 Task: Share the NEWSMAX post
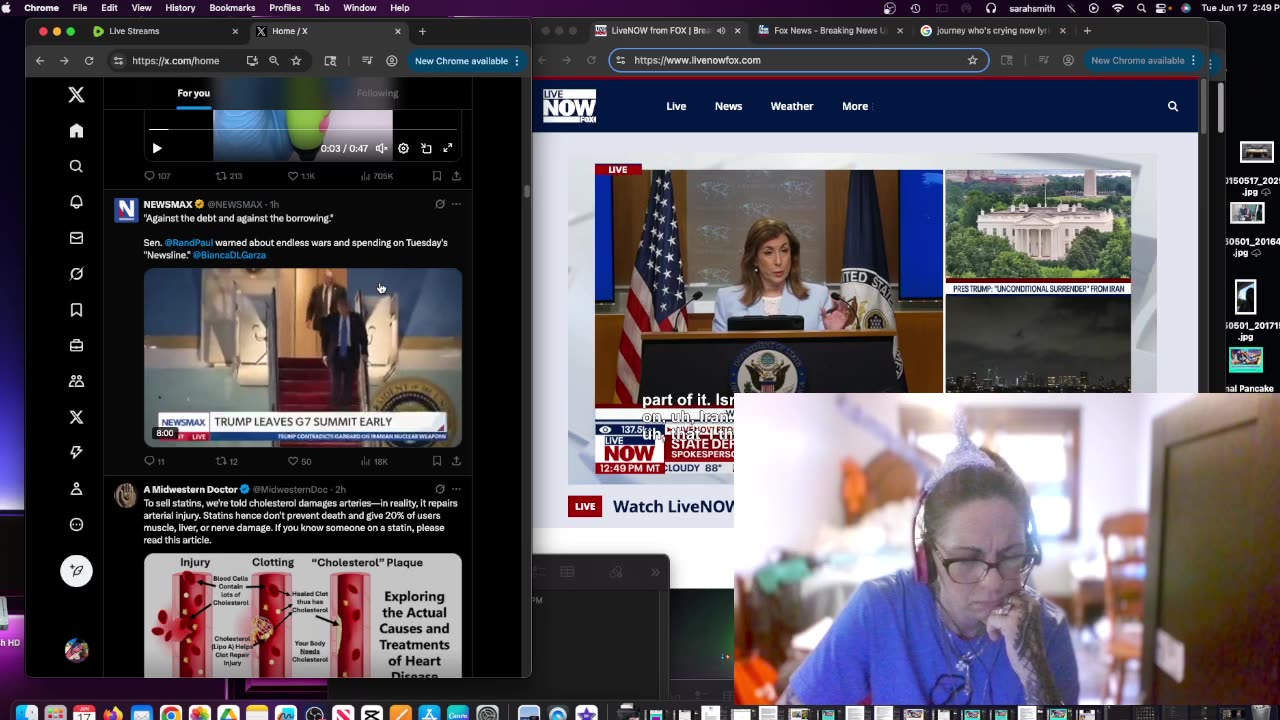456,461
